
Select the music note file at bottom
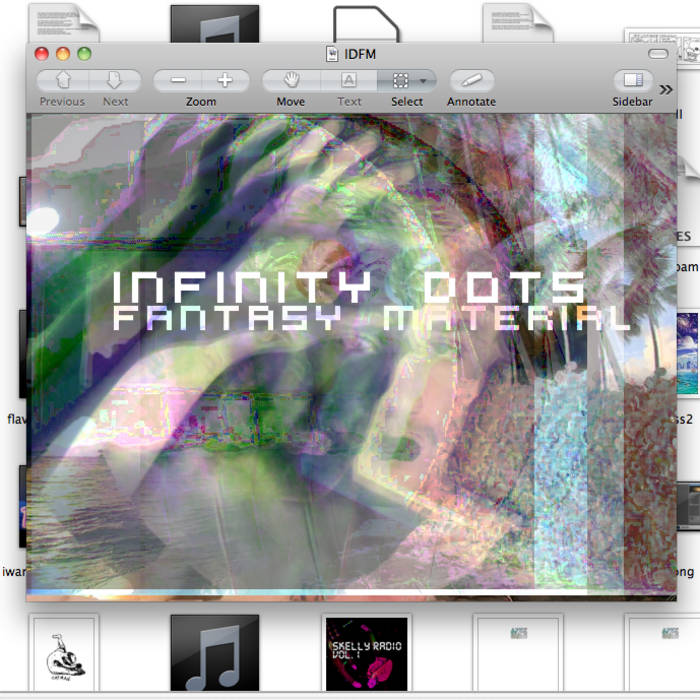point(215,655)
